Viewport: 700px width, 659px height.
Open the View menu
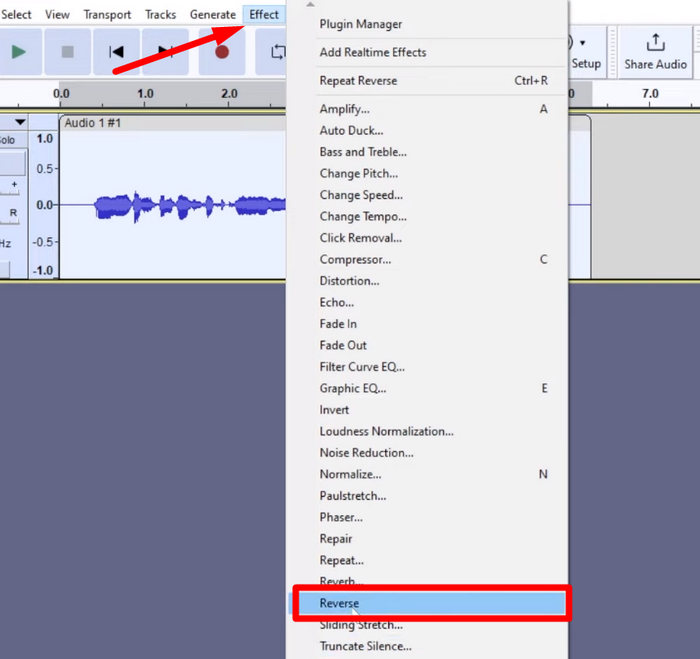click(x=57, y=15)
